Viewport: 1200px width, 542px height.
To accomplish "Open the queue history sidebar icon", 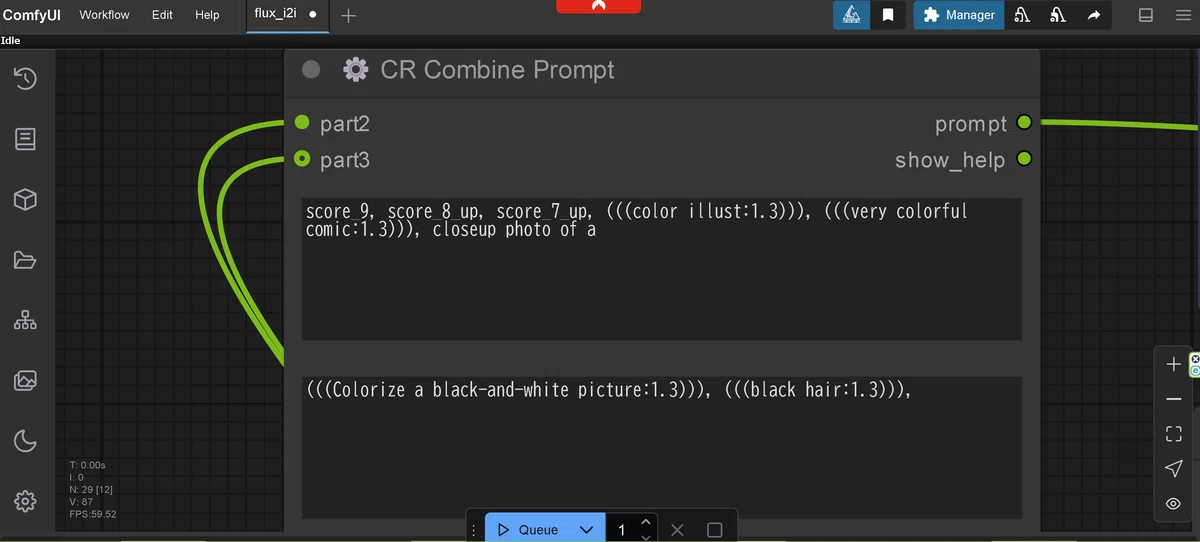I will pyautogui.click(x=25, y=78).
